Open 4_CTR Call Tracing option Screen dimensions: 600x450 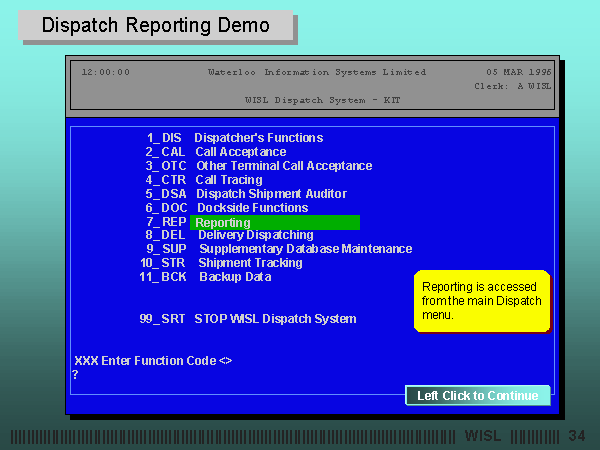[x=204, y=180]
